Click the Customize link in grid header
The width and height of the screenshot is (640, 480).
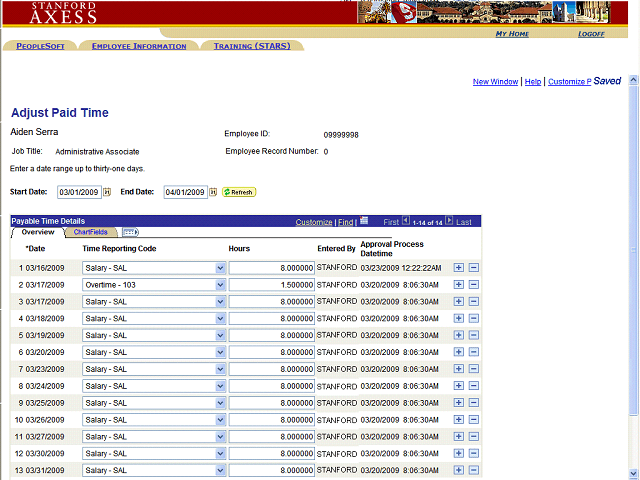click(314, 222)
